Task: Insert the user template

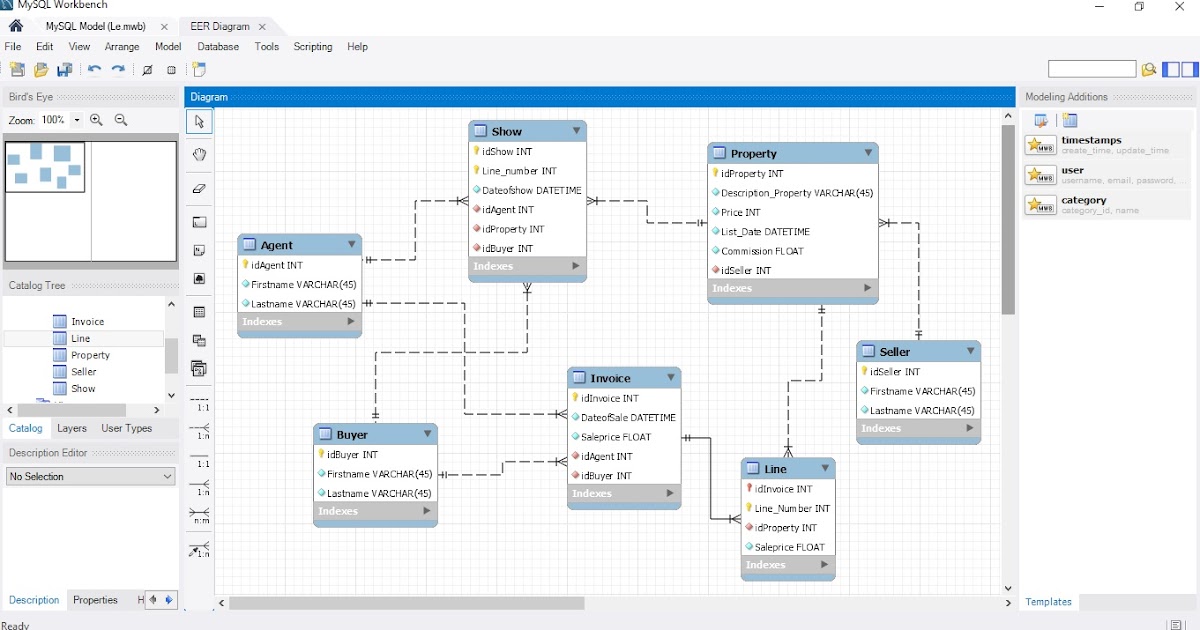Action: pyautogui.click(x=1107, y=176)
